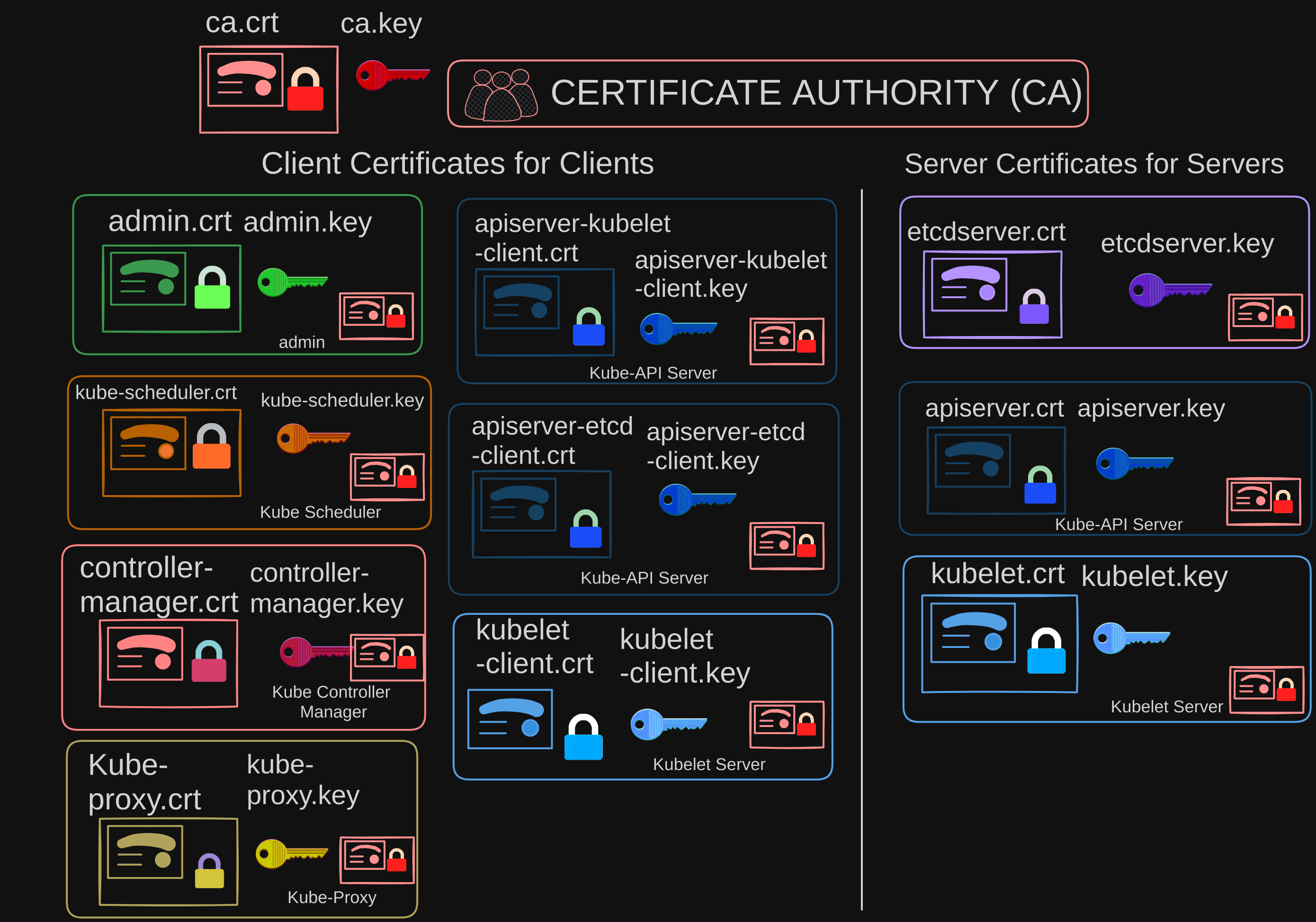Screen dimensions: 1316x922
Task: Click the 'admin' caption under green key
Action: click(302, 342)
